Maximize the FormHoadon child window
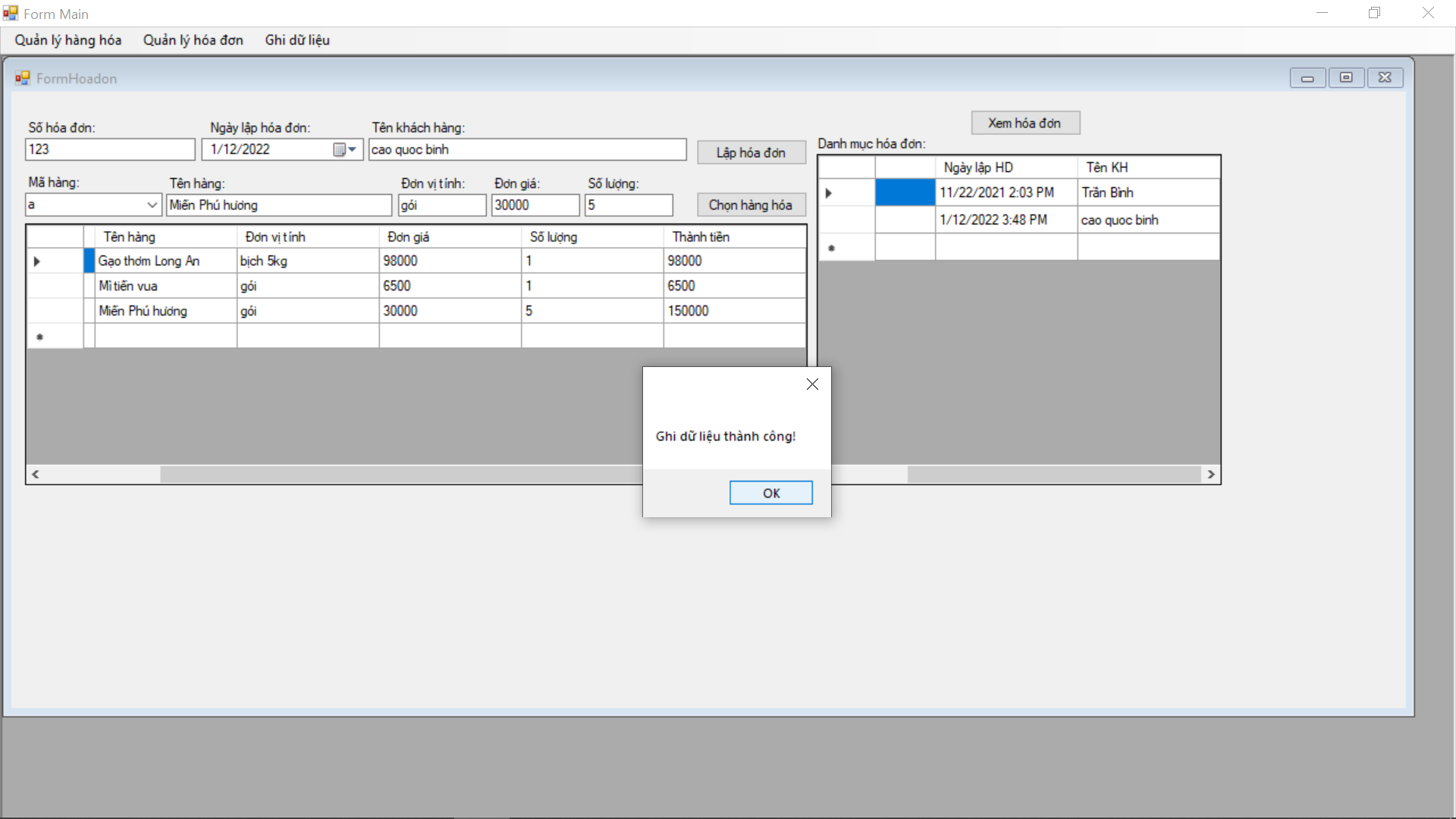 coord(1346,78)
